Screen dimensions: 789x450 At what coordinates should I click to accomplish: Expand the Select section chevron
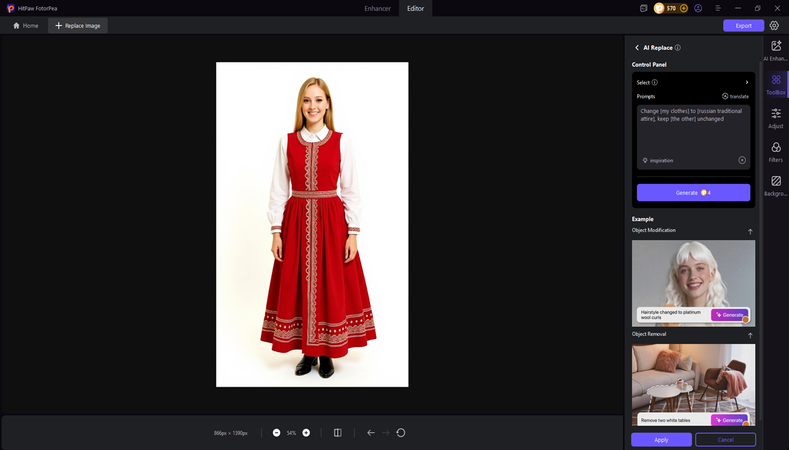point(747,83)
